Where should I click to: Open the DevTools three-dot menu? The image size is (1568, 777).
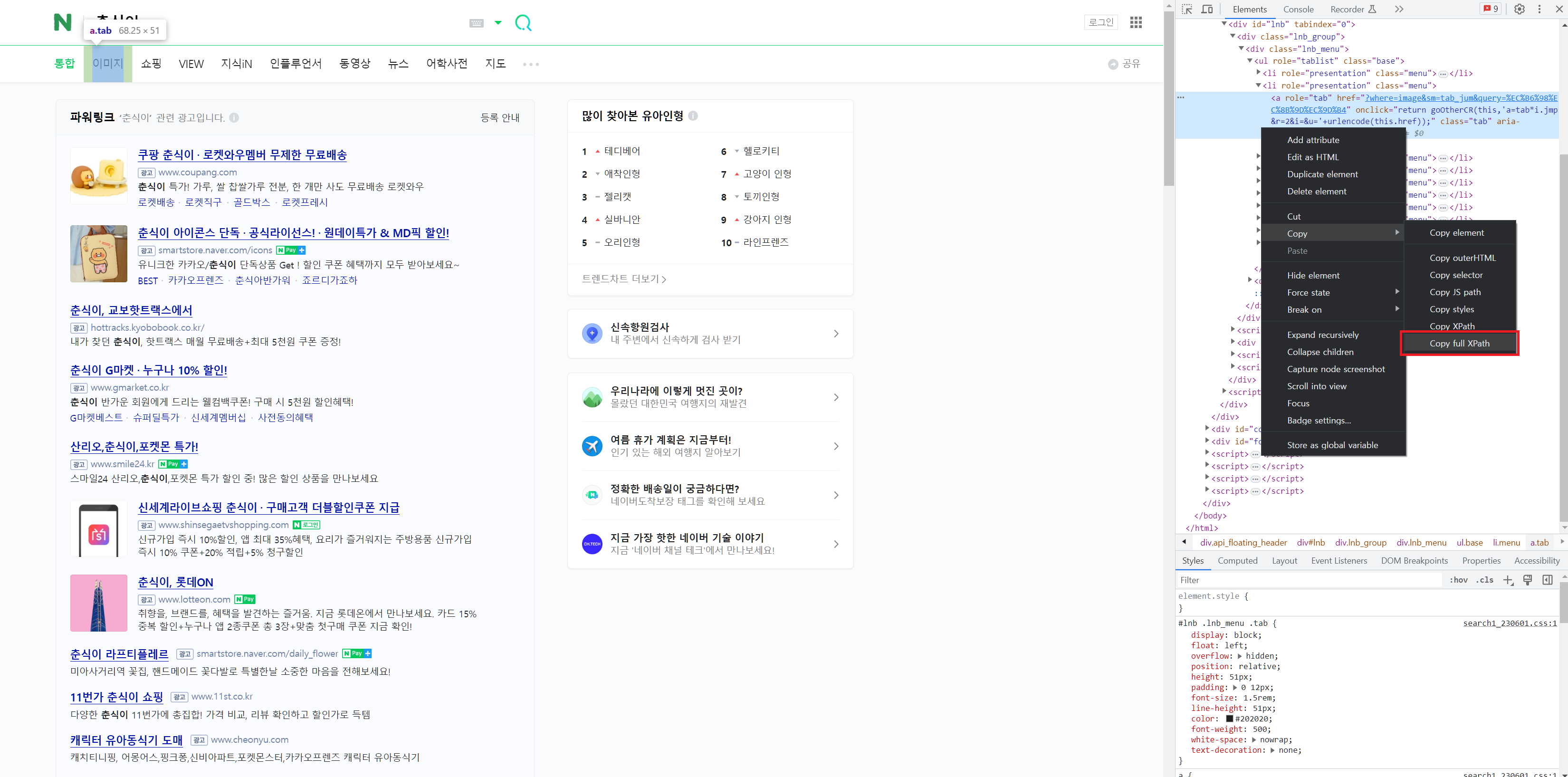1539,9
